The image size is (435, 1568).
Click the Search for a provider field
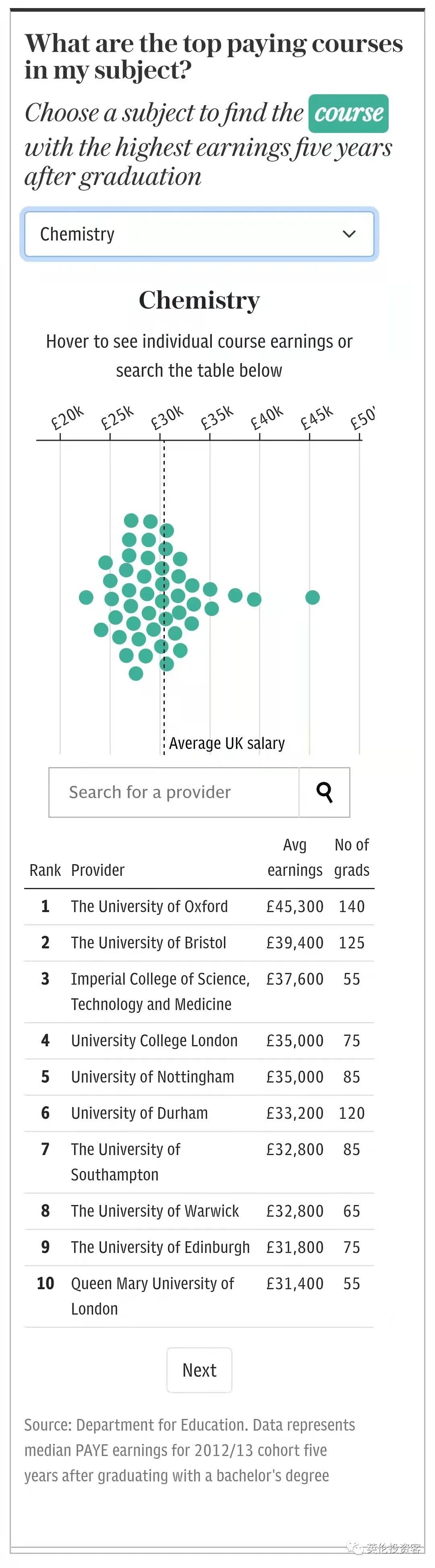[174, 792]
